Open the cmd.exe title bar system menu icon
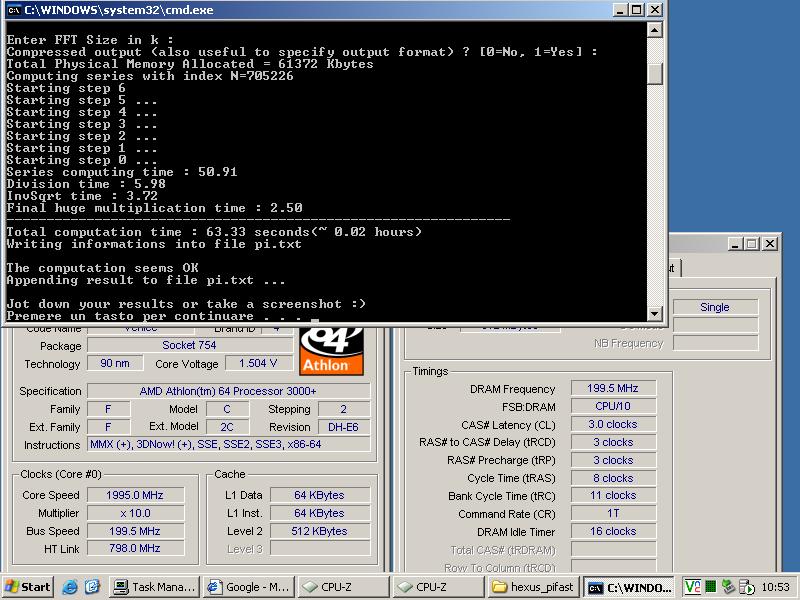800x600 pixels. coord(14,10)
